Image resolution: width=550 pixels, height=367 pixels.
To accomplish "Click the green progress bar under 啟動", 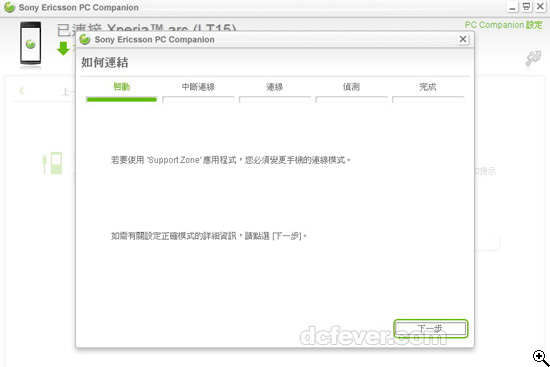I will 121,100.
